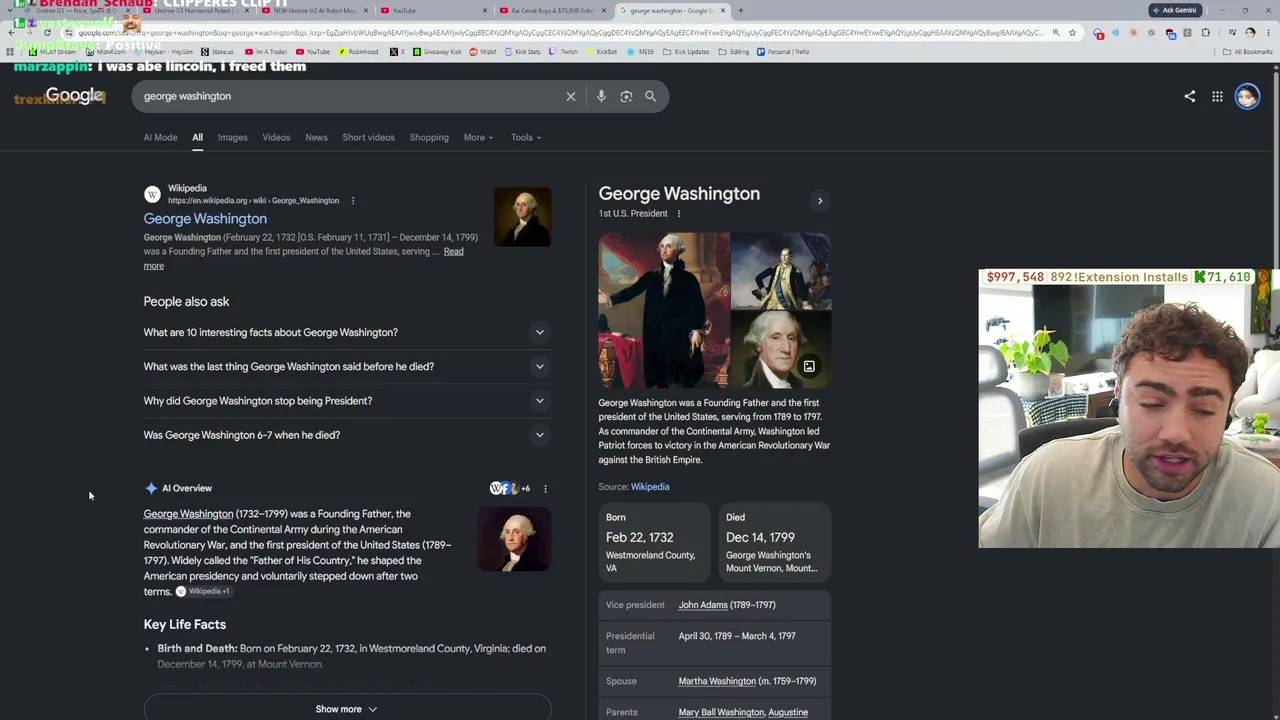Screen dimensions: 1280x720
Task: Click the zoom magnifier icon in the address bar
Action: click(x=1056, y=32)
